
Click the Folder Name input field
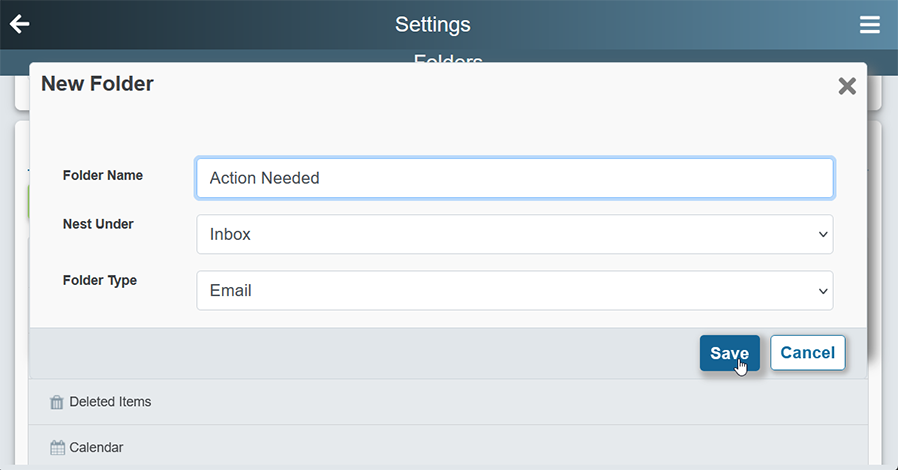coord(514,178)
